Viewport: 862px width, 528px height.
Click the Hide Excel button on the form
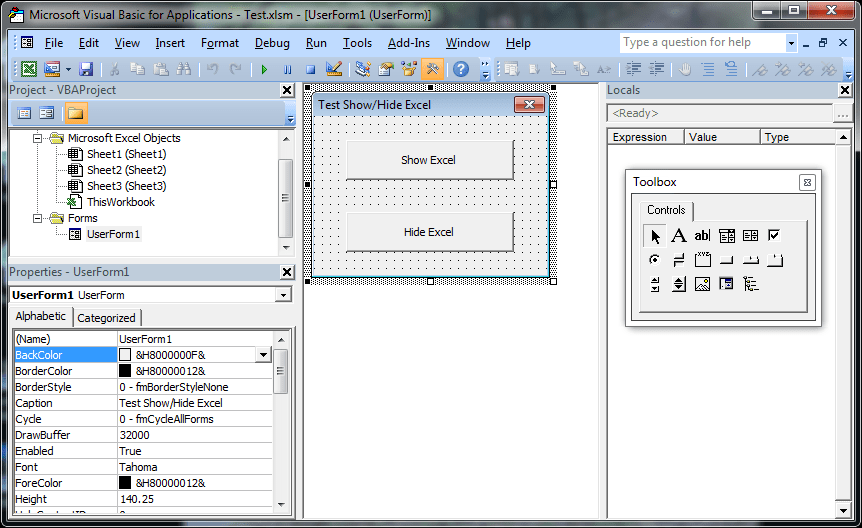[430, 232]
